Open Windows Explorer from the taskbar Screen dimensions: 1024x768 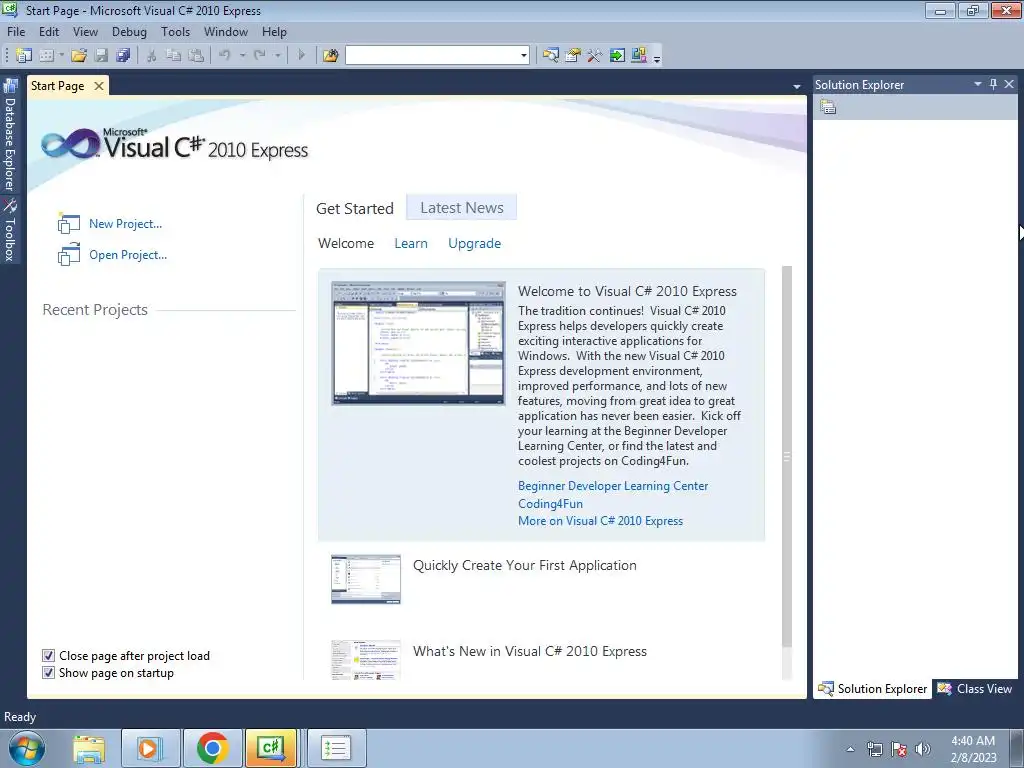point(89,748)
